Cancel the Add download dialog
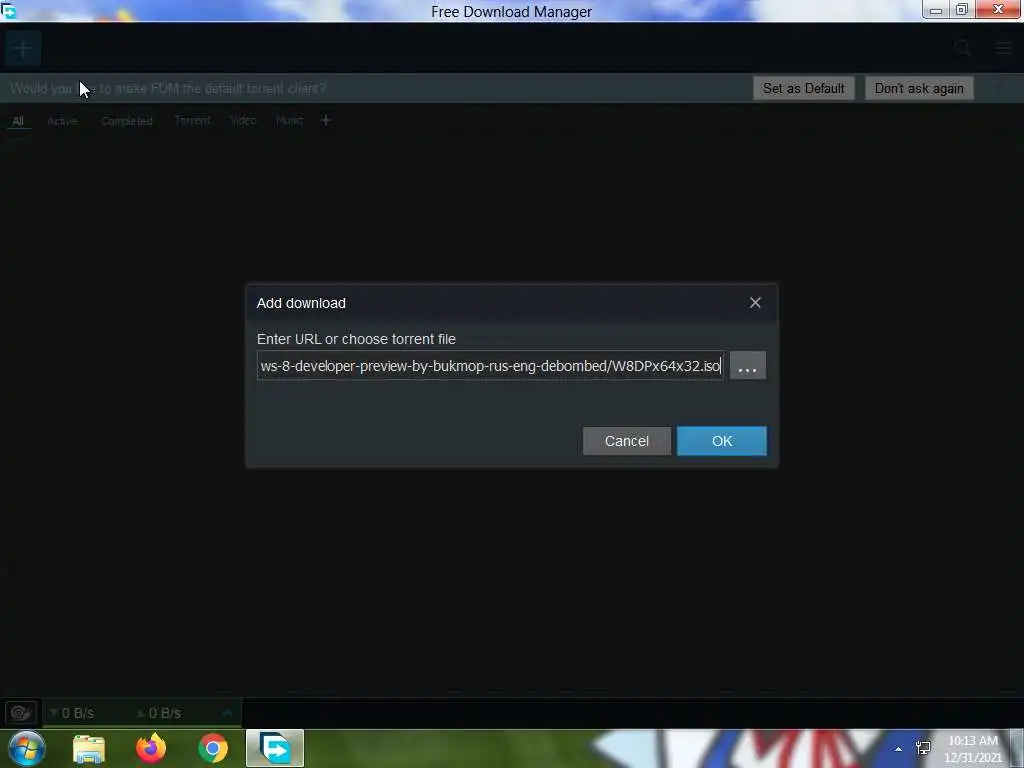The width and height of the screenshot is (1024, 768). pos(626,441)
